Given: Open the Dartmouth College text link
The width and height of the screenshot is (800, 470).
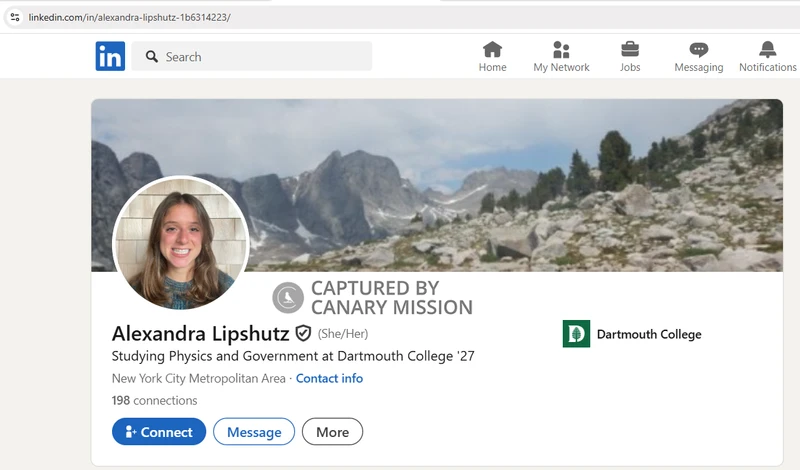Looking at the screenshot, I should point(648,334).
